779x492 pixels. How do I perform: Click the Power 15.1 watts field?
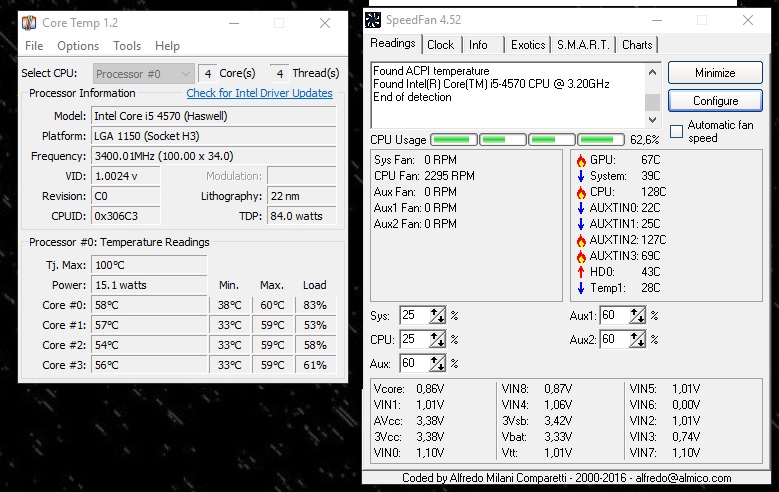click(x=149, y=285)
